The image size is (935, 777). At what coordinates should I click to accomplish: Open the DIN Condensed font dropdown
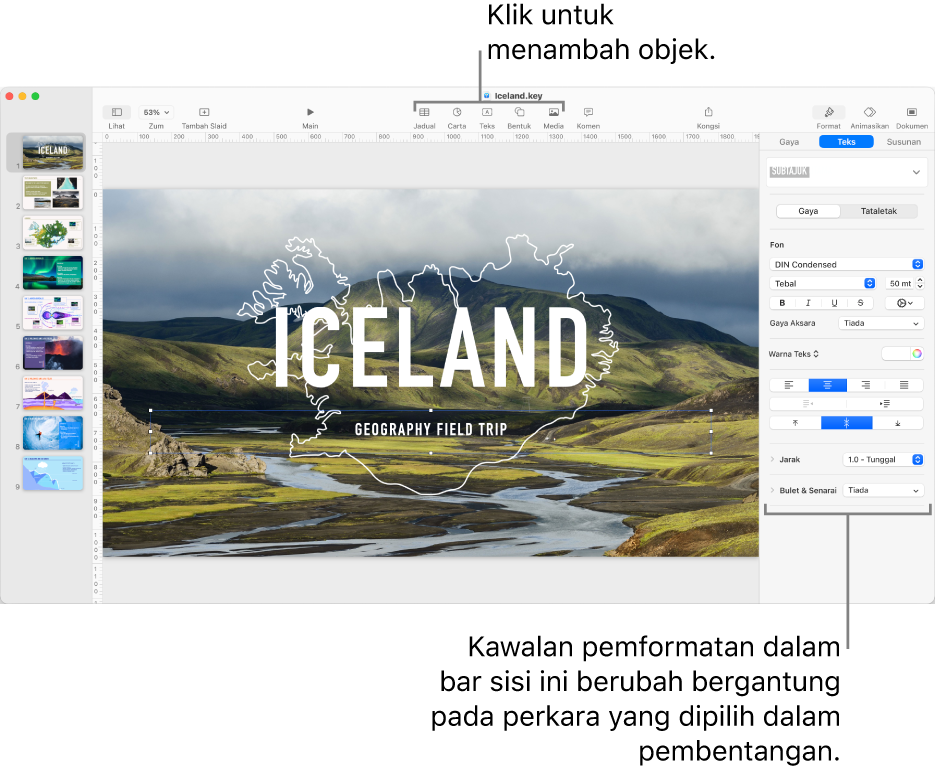pos(846,264)
